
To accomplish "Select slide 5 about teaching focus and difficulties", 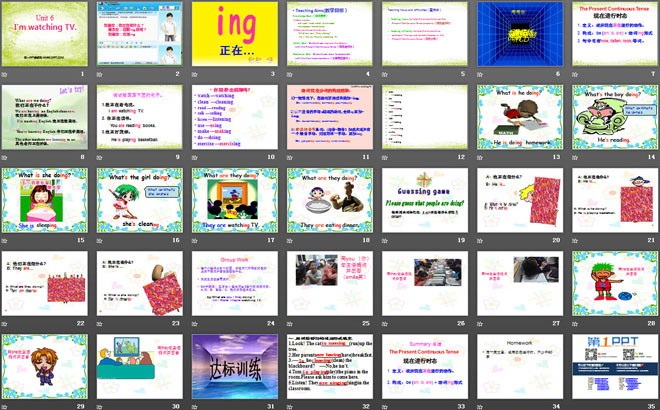I will [425, 34].
